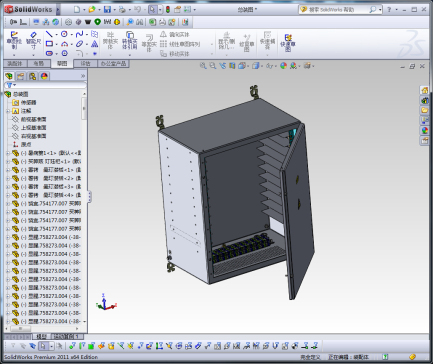Select the Arc sketch tool
The width and height of the screenshot is (433, 364).
point(64,44)
